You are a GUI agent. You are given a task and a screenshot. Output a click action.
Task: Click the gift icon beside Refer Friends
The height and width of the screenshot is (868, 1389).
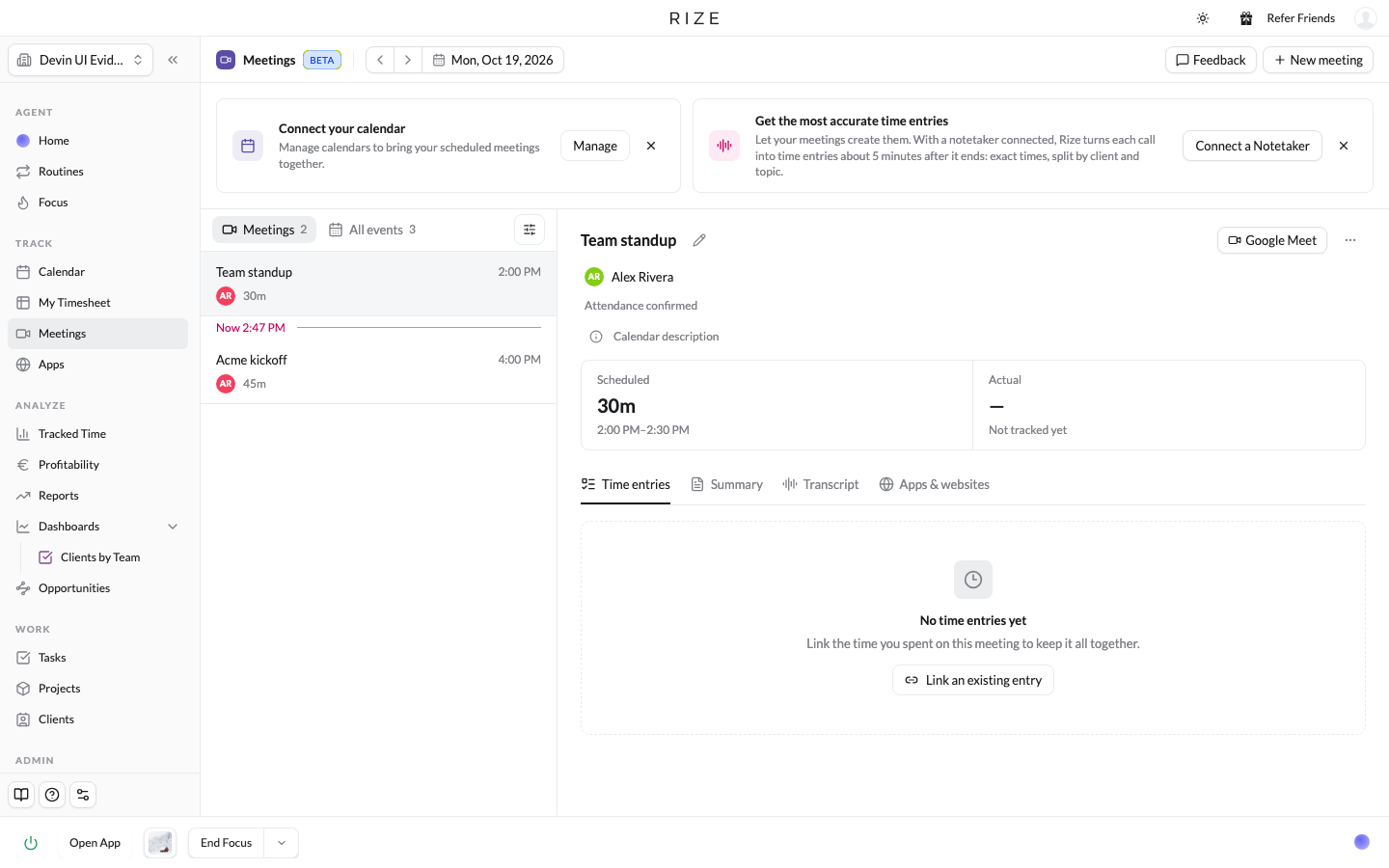[1246, 18]
